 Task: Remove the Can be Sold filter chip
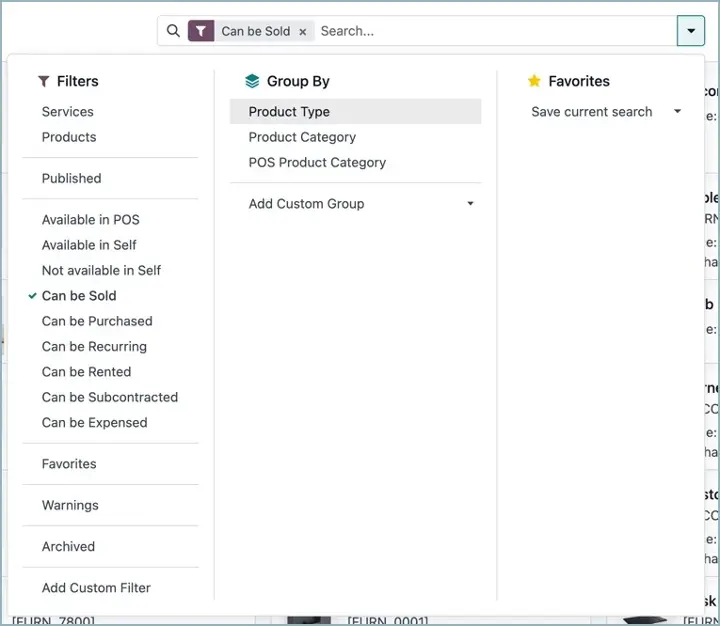point(303,32)
